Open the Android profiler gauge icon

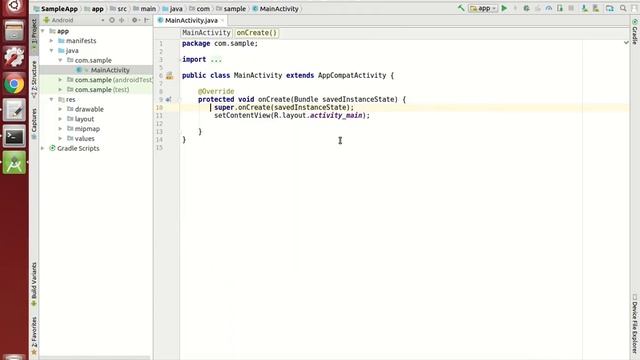point(549,8)
